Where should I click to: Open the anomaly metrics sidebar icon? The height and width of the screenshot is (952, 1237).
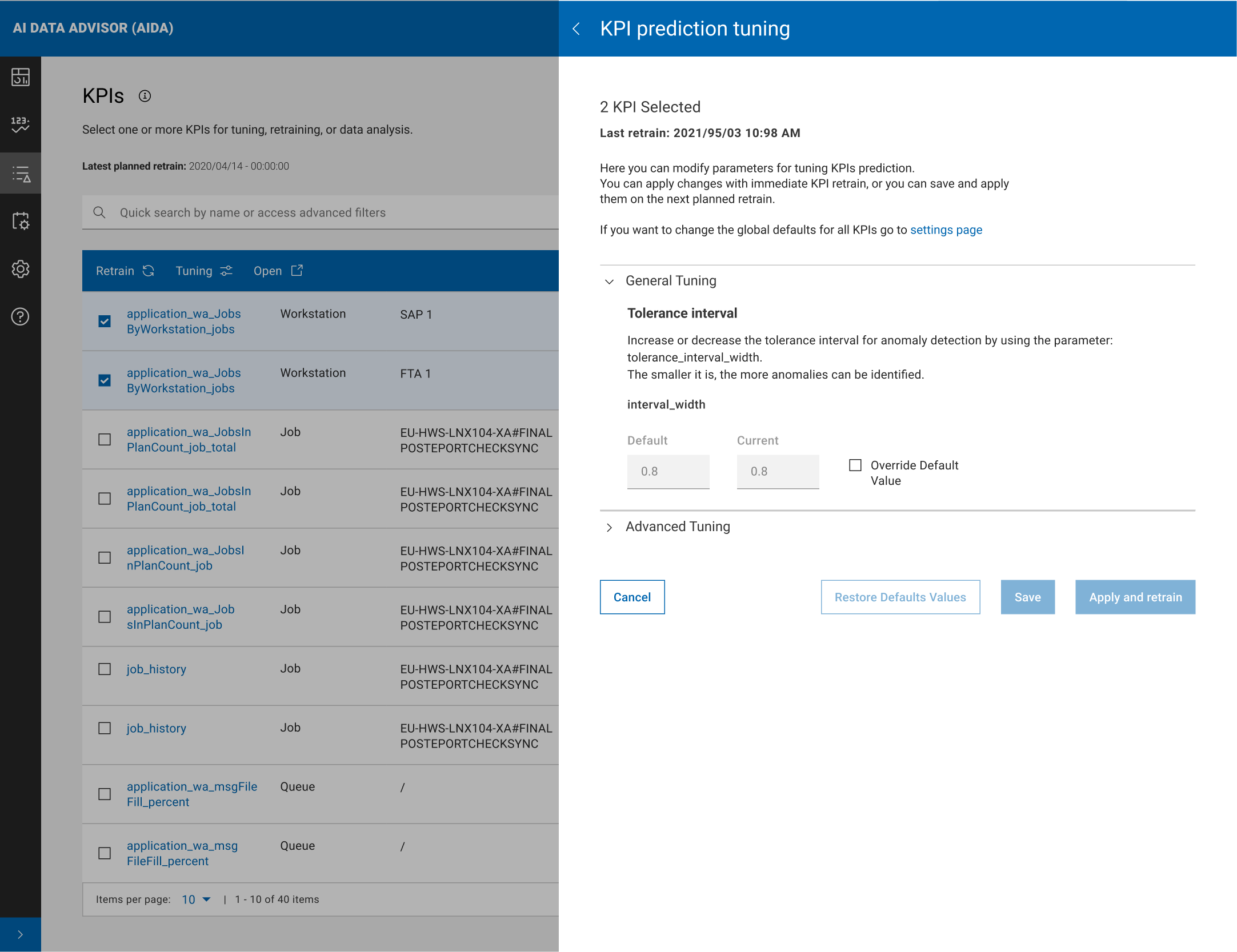point(21,124)
